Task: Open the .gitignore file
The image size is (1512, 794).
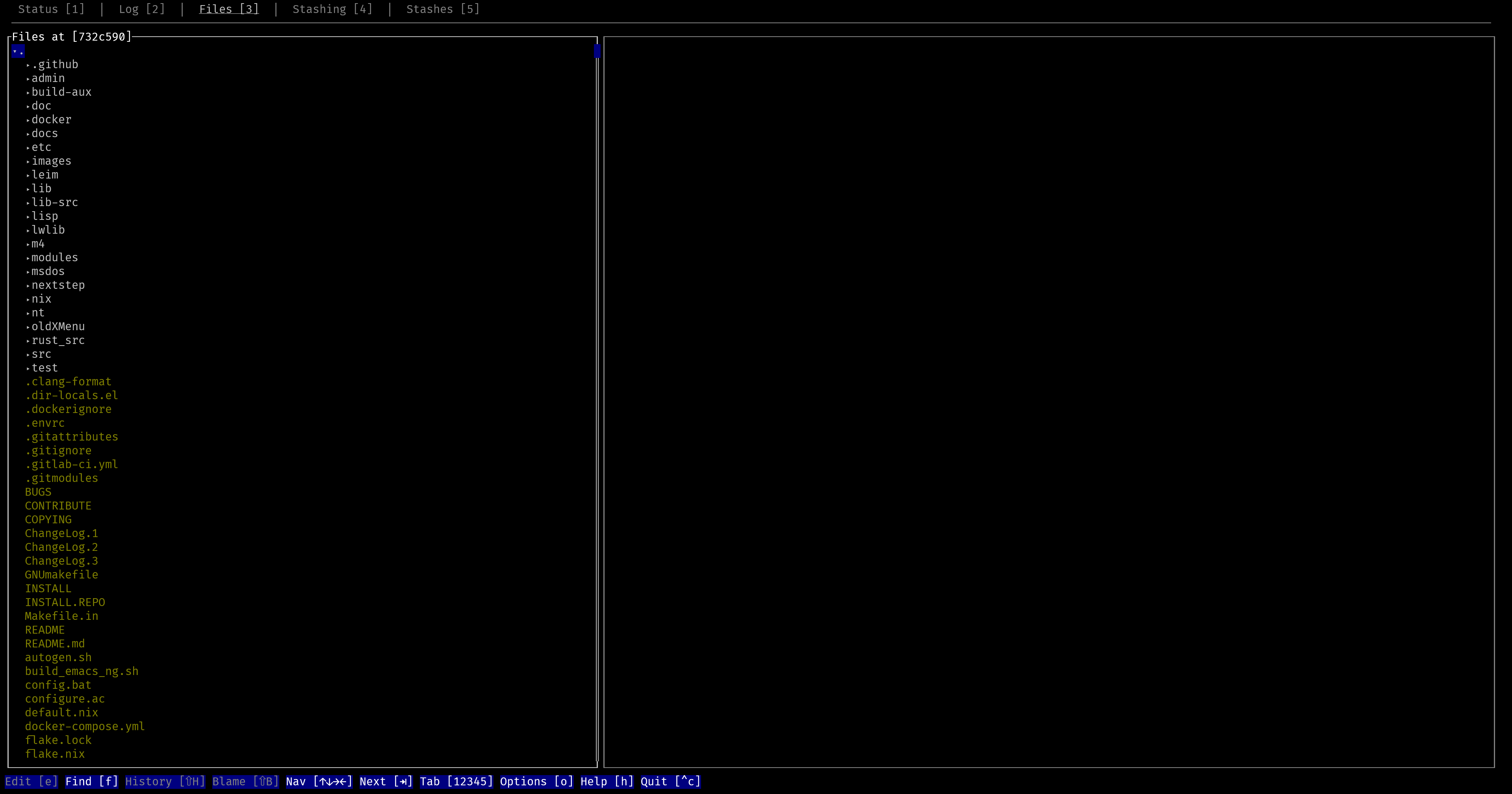Action: [58, 450]
